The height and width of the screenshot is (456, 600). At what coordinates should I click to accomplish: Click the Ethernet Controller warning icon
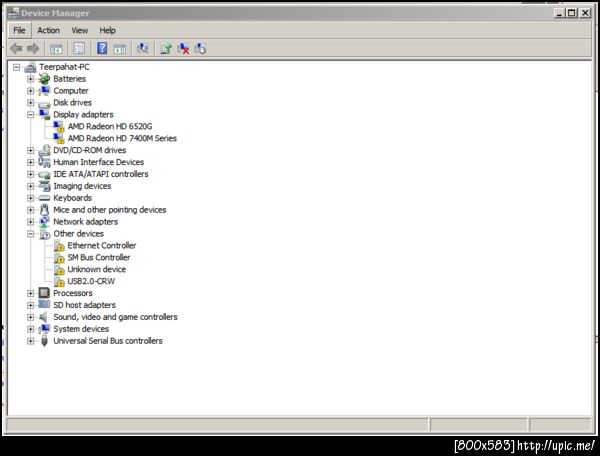[x=59, y=246]
